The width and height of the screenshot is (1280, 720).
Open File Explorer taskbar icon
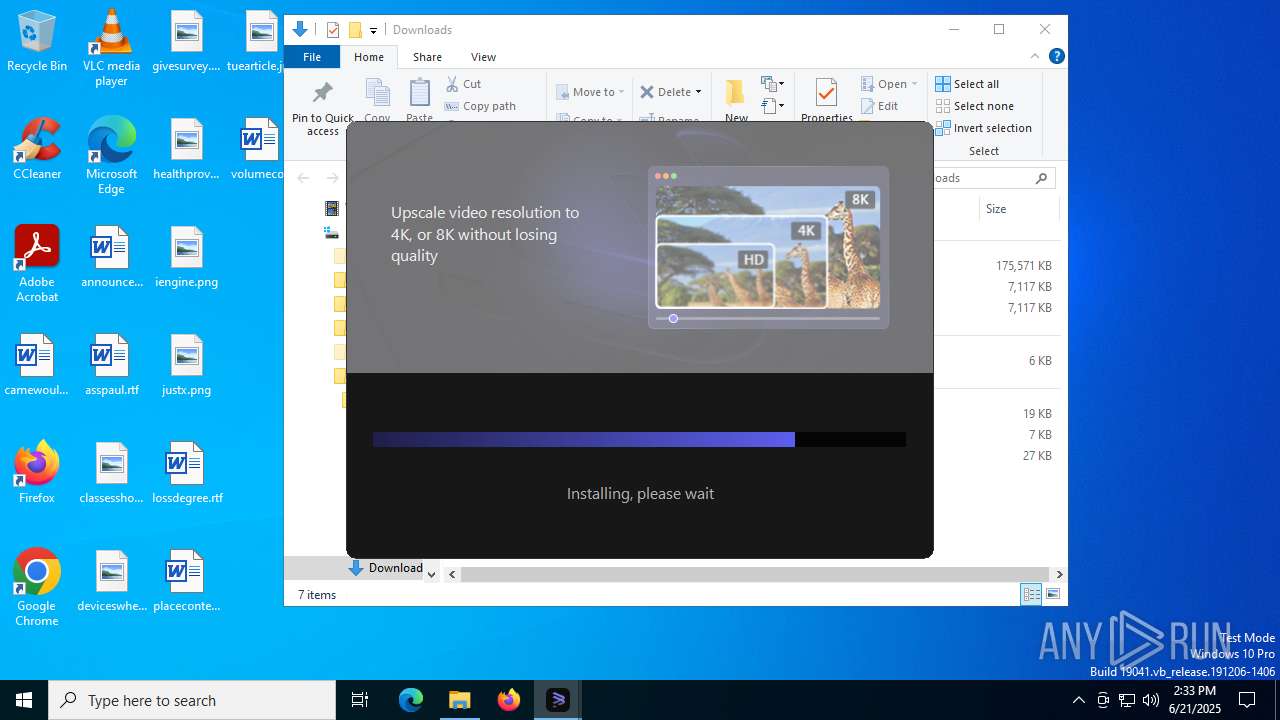459,700
